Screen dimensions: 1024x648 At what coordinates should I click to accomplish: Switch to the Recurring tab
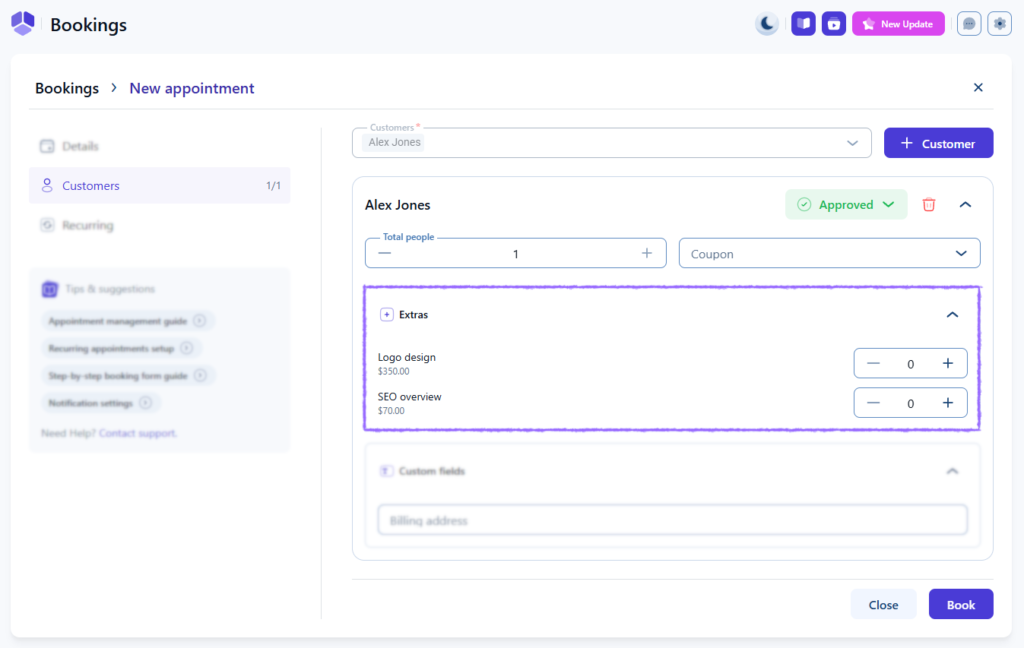click(x=87, y=226)
